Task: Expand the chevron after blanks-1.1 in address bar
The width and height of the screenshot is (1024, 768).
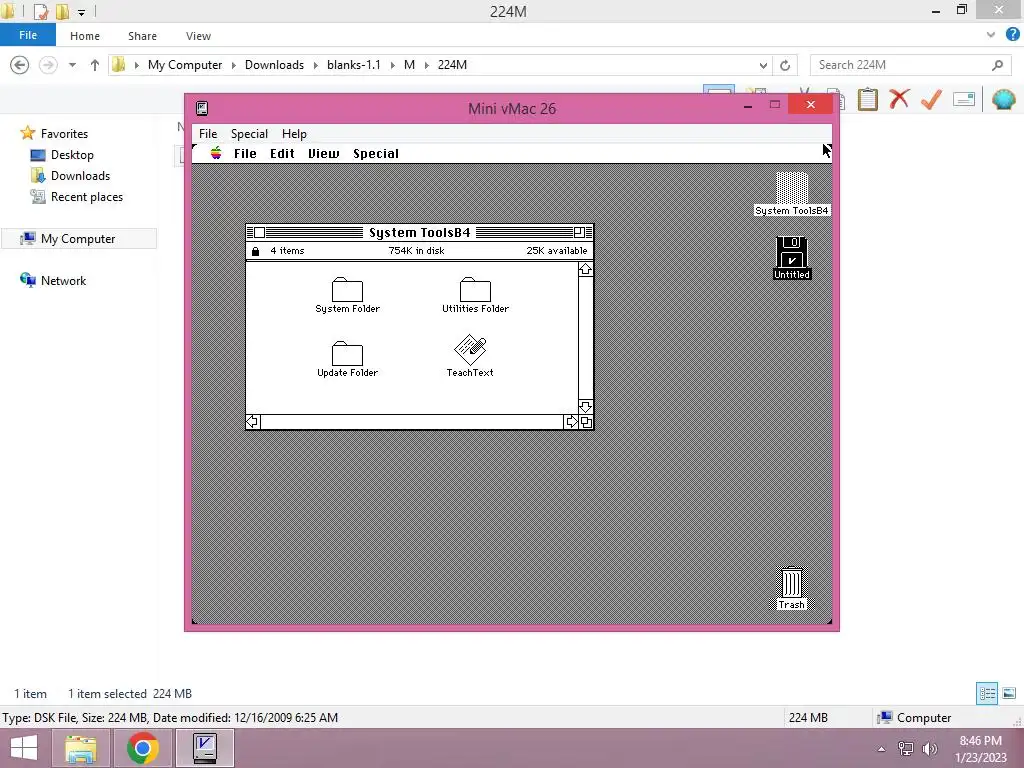Action: click(x=392, y=65)
